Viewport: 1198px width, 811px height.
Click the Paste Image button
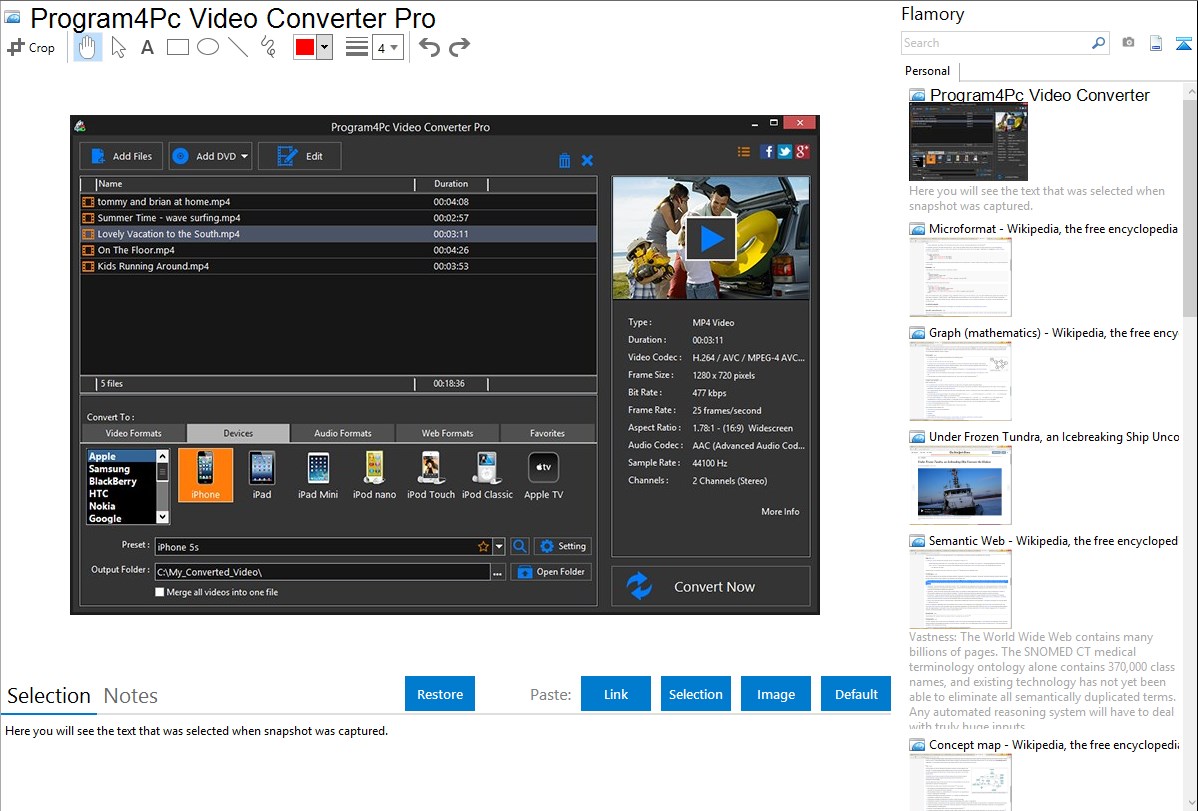(x=776, y=694)
